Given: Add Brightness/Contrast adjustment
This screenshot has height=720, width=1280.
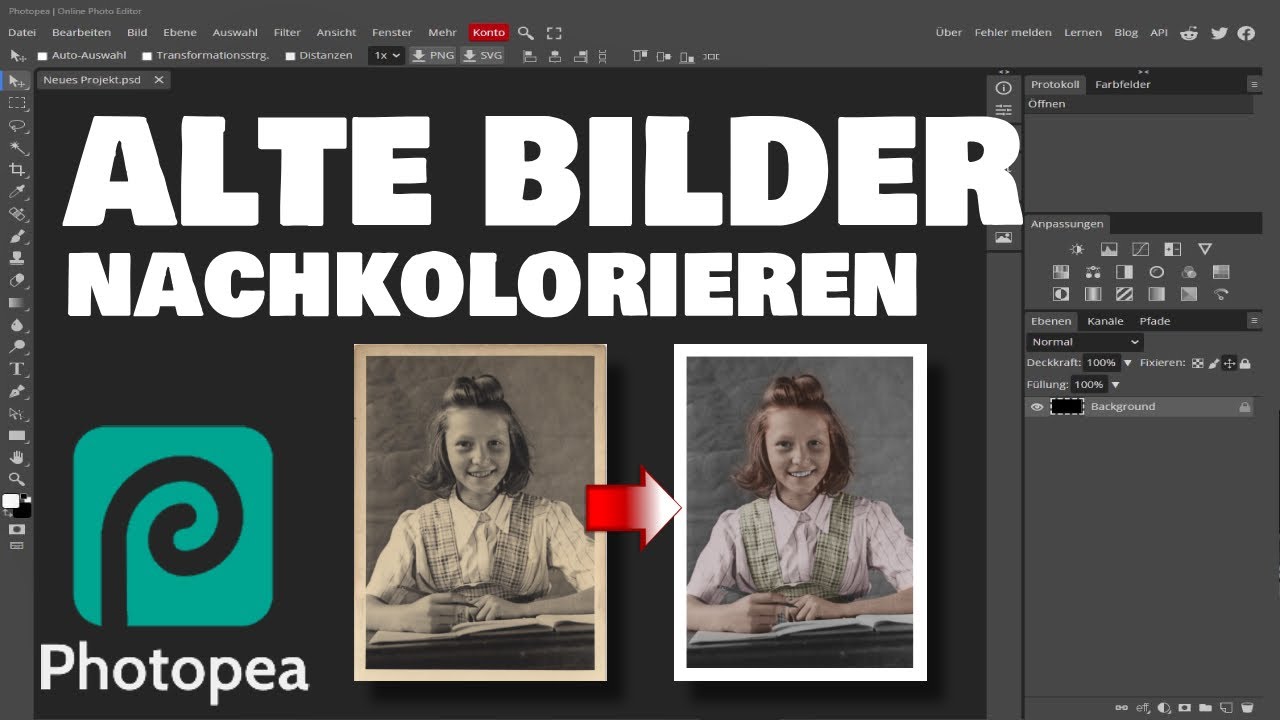Looking at the screenshot, I should pyautogui.click(x=1076, y=249).
